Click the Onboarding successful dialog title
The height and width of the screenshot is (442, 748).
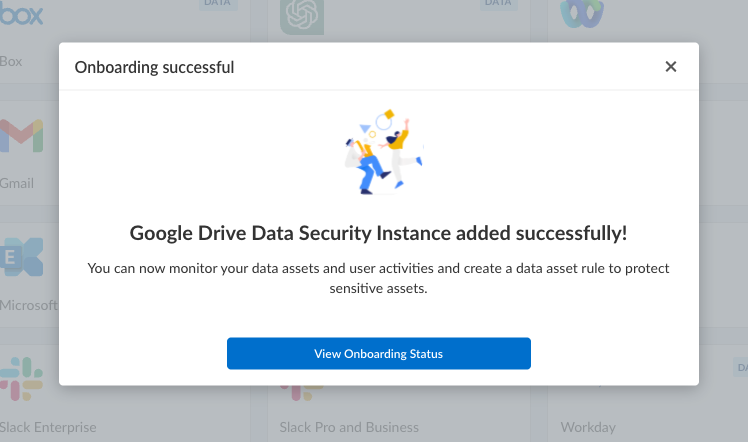coord(155,68)
